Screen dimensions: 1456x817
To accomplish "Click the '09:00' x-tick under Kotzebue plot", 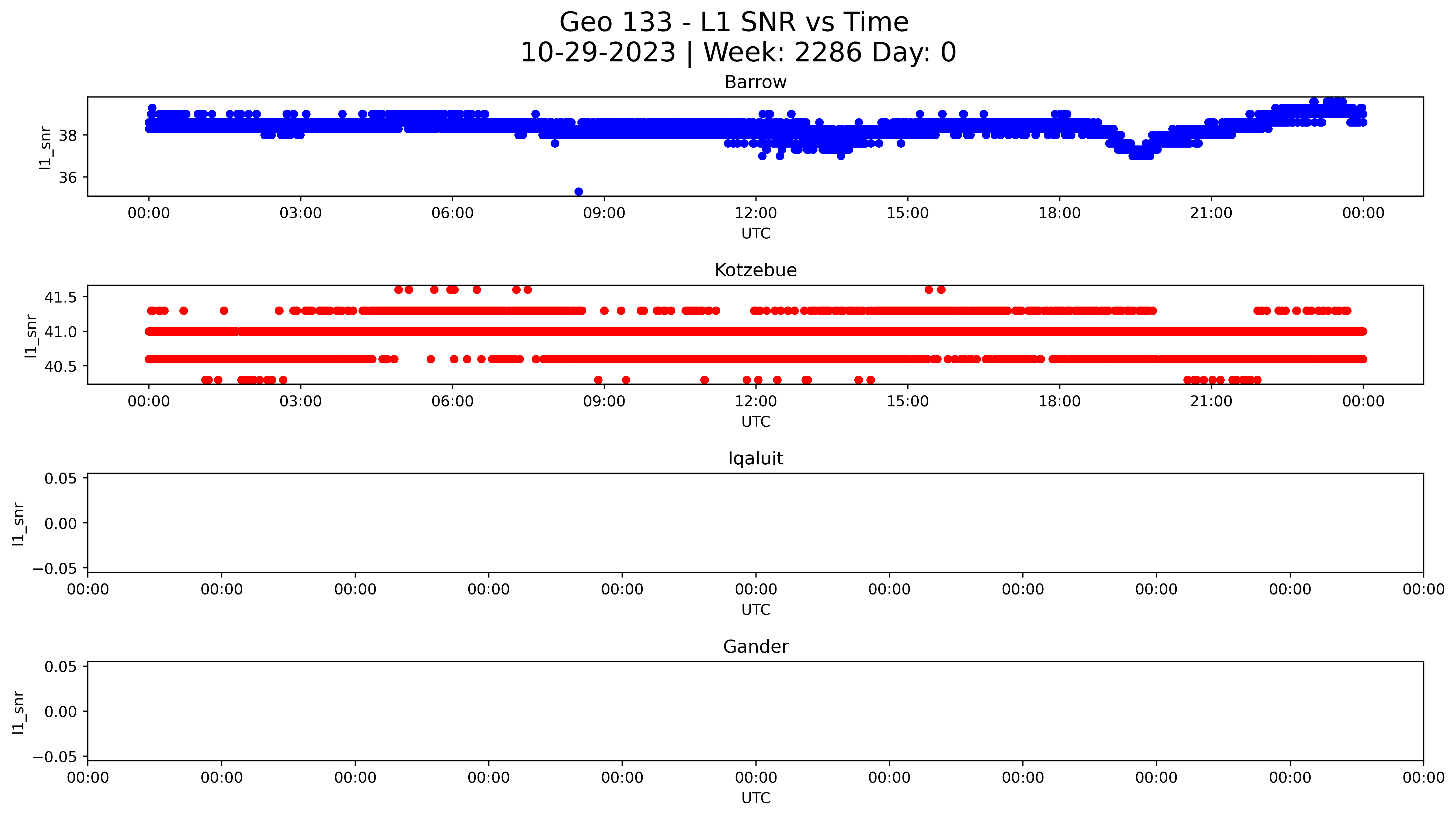I will point(604,401).
